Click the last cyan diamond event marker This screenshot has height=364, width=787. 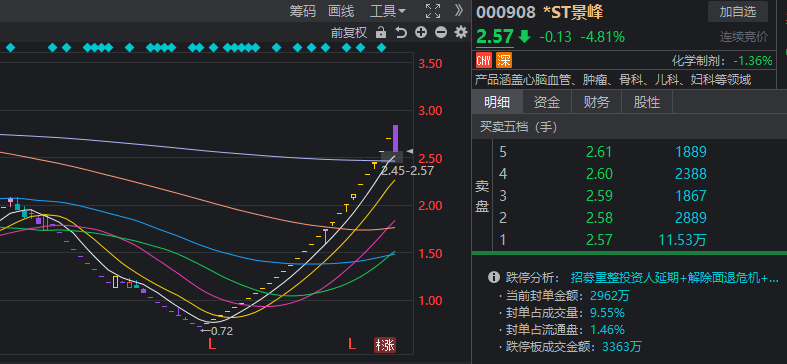[381, 48]
